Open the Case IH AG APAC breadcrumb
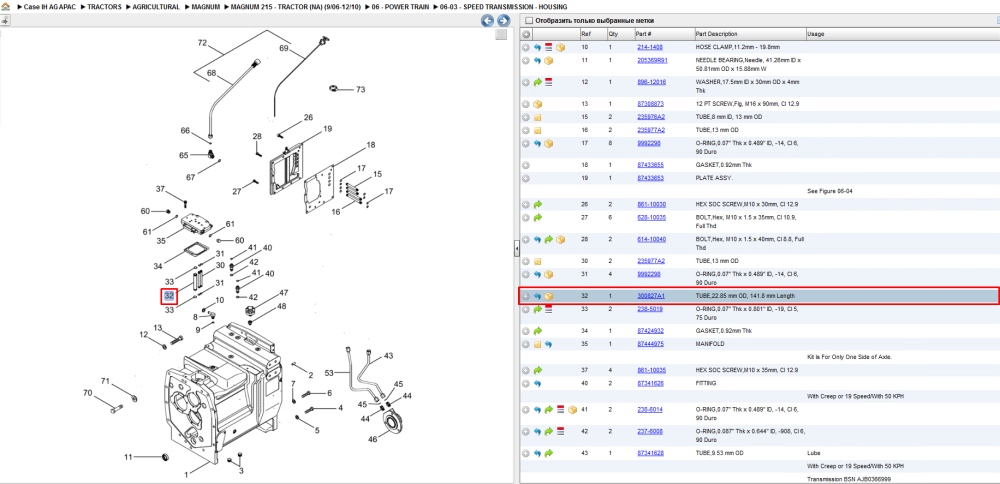The image size is (1000, 484). 52,7
